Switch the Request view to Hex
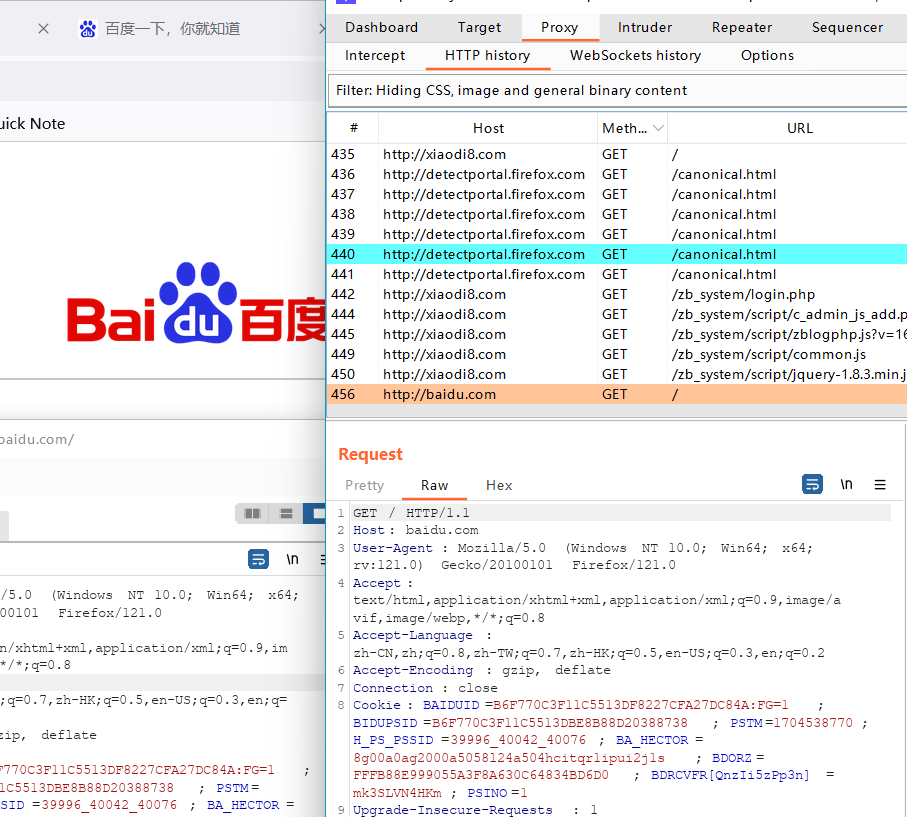The image size is (907, 817). tap(499, 485)
